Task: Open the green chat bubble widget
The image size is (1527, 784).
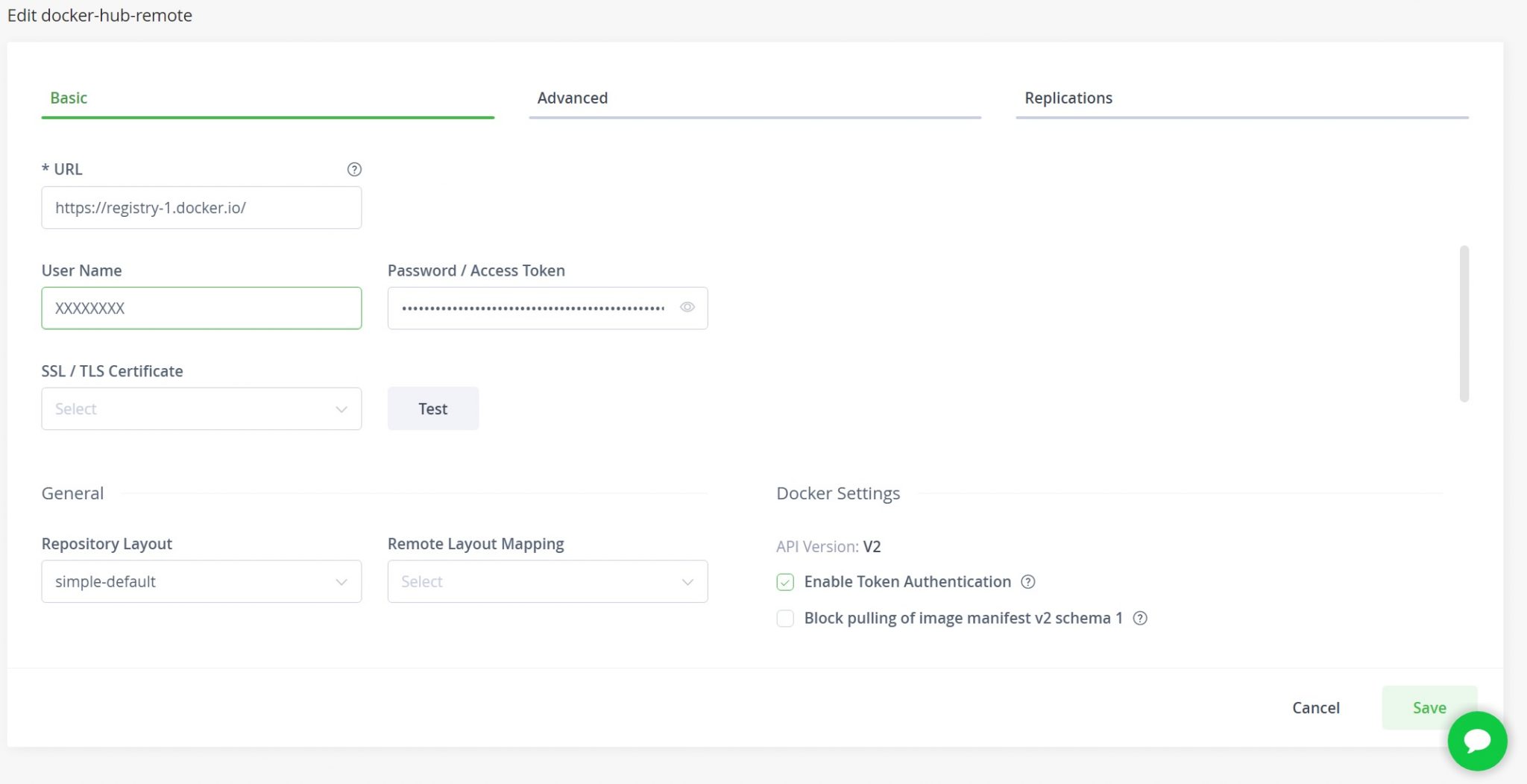Action: (1476, 741)
